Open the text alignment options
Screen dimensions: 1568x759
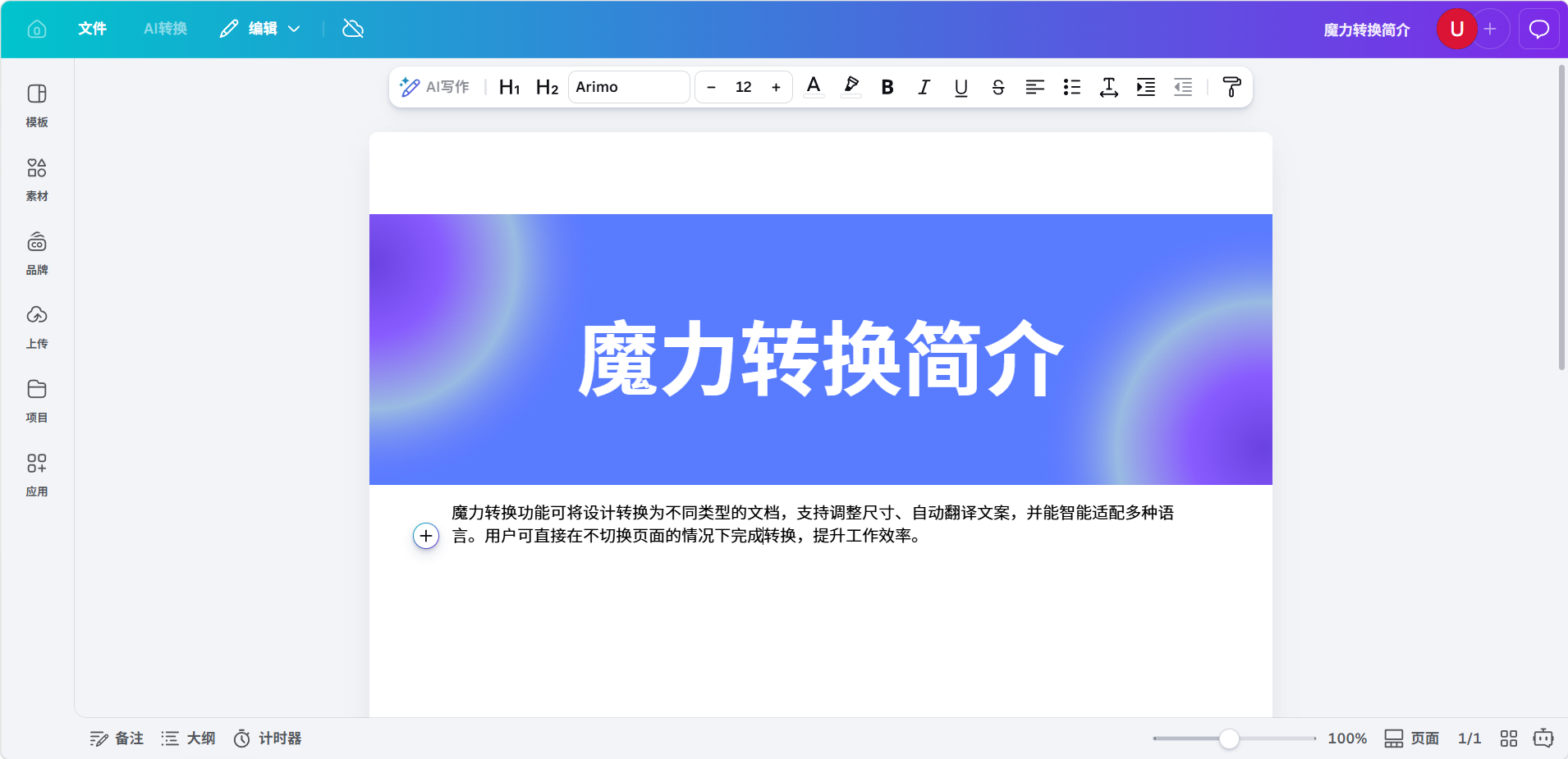point(1035,87)
